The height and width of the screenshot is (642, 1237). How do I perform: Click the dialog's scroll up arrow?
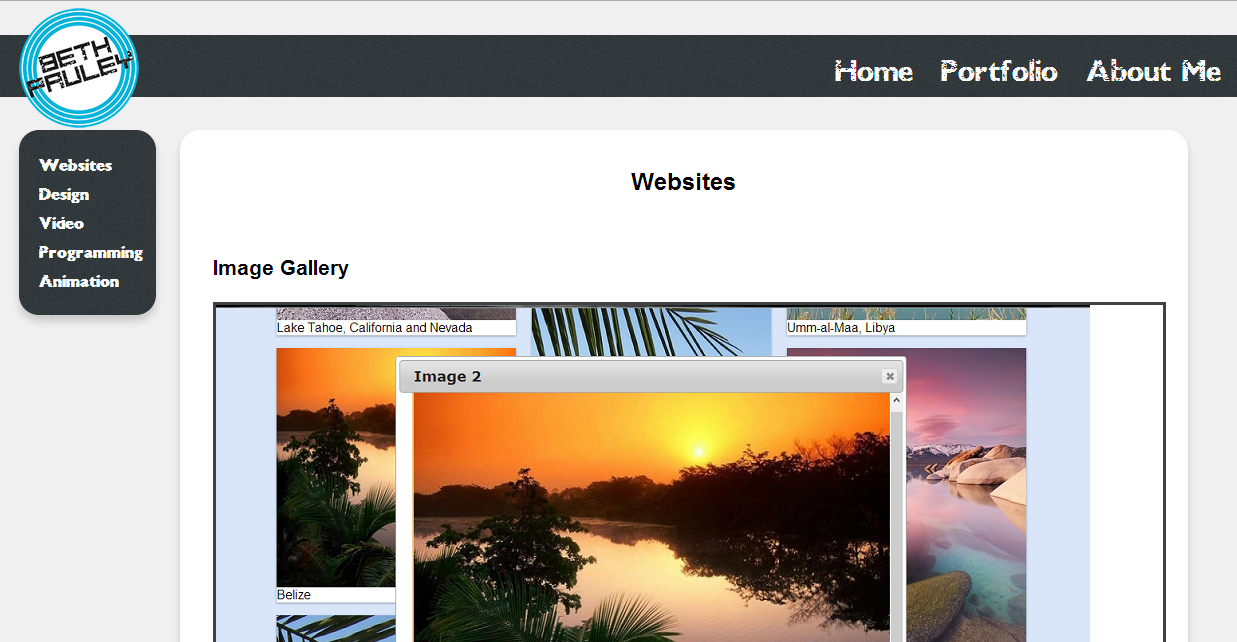tap(897, 401)
